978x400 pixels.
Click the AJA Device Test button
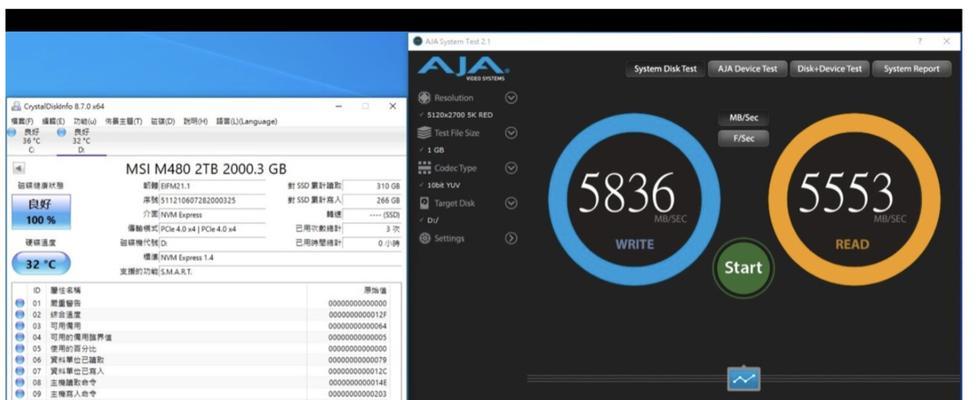click(747, 69)
